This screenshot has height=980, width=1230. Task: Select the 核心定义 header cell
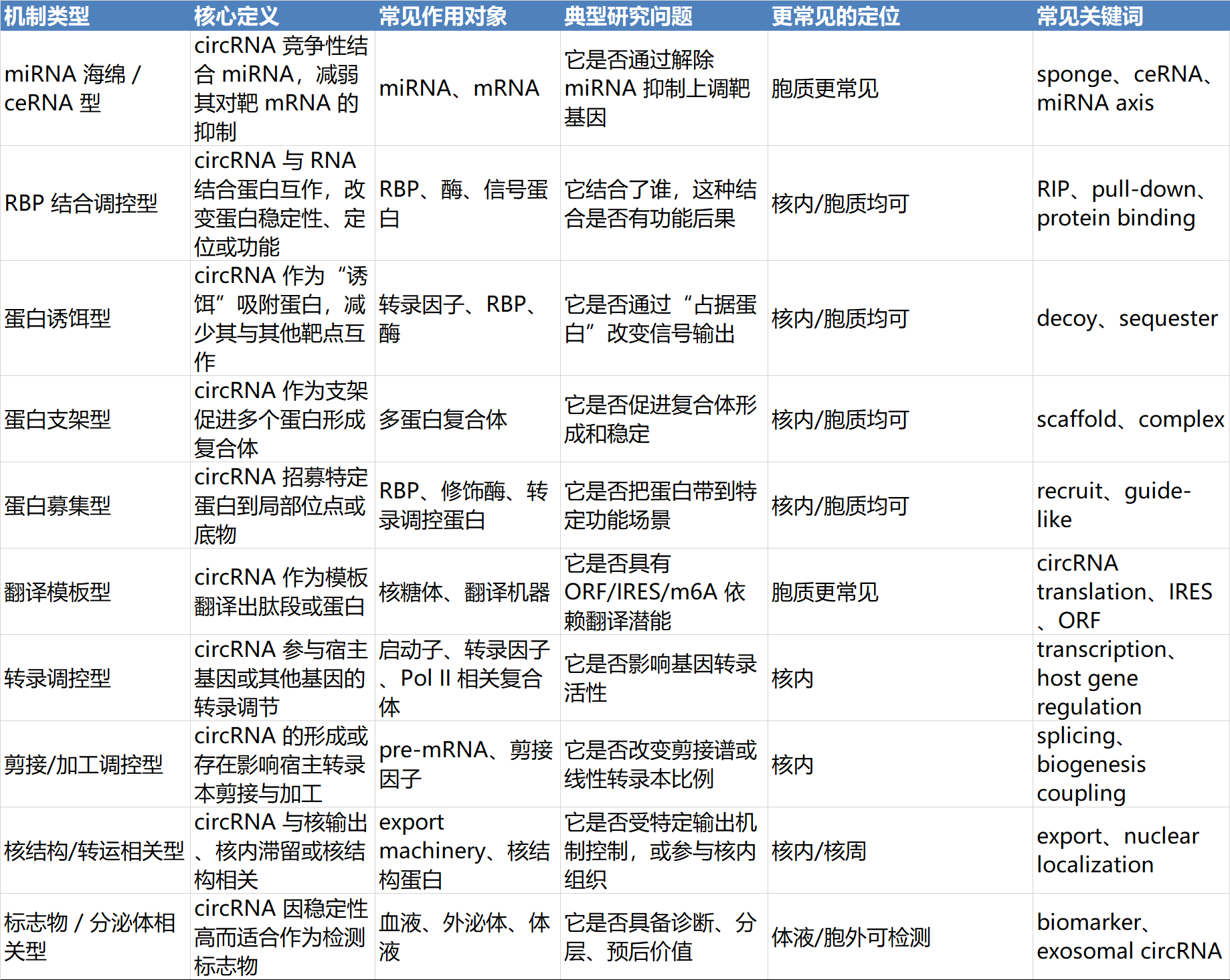click(236, 15)
